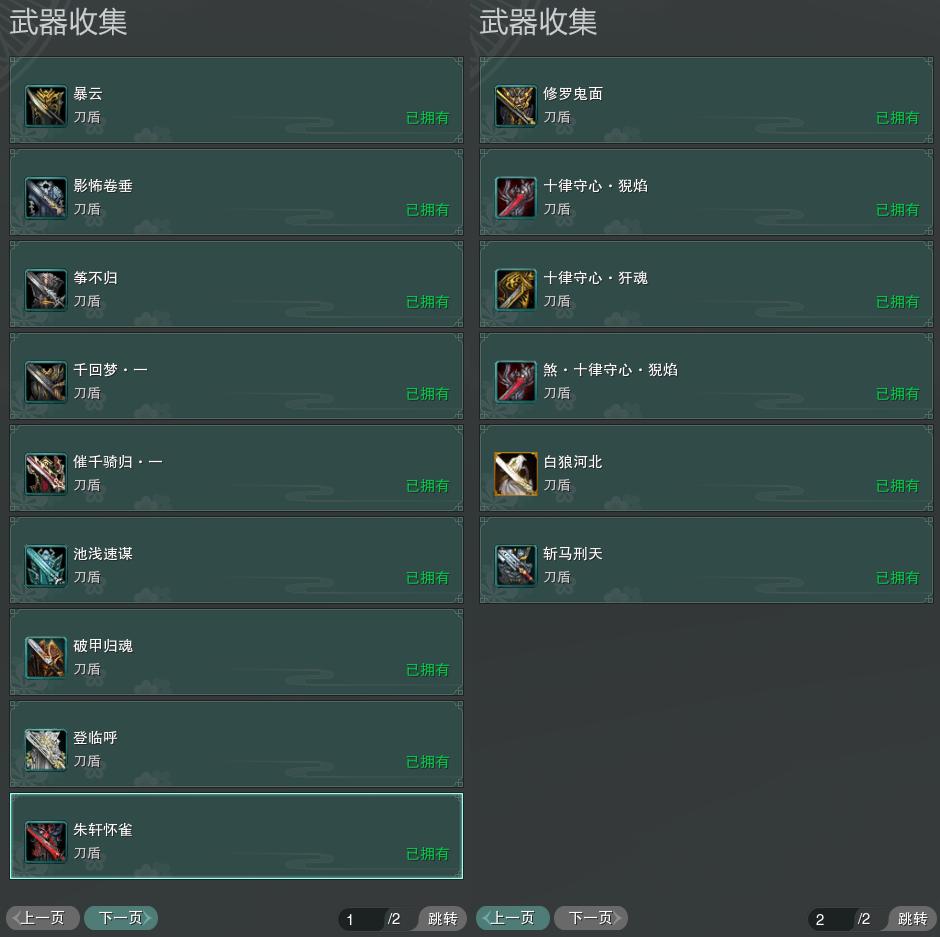Go to next page on left panel

pyautogui.click(x=120, y=918)
